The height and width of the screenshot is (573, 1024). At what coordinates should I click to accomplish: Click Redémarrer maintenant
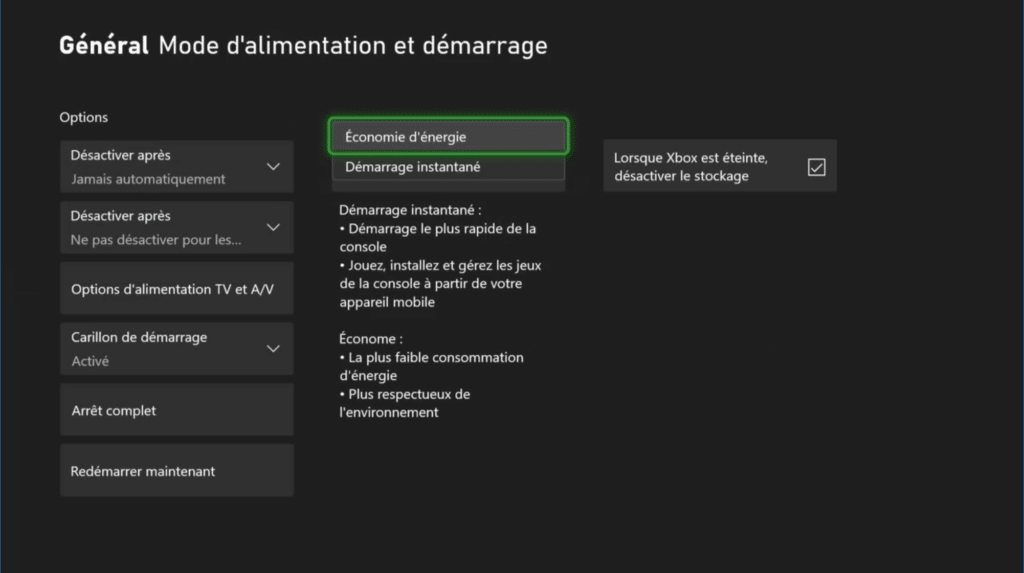[176, 470]
